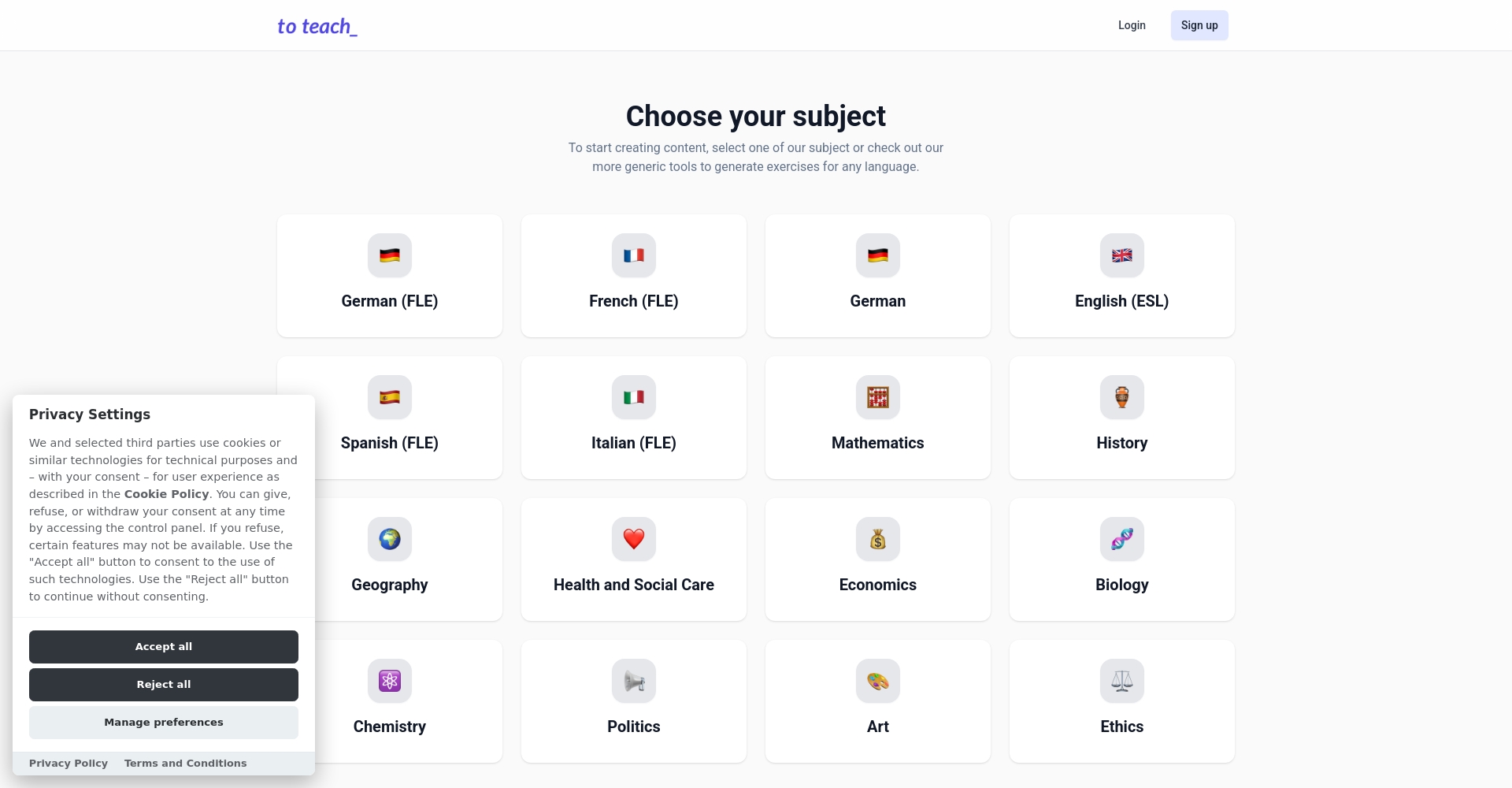This screenshot has width=1512, height=788.
Task: Open Terms and Conditions link
Action: click(185, 763)
